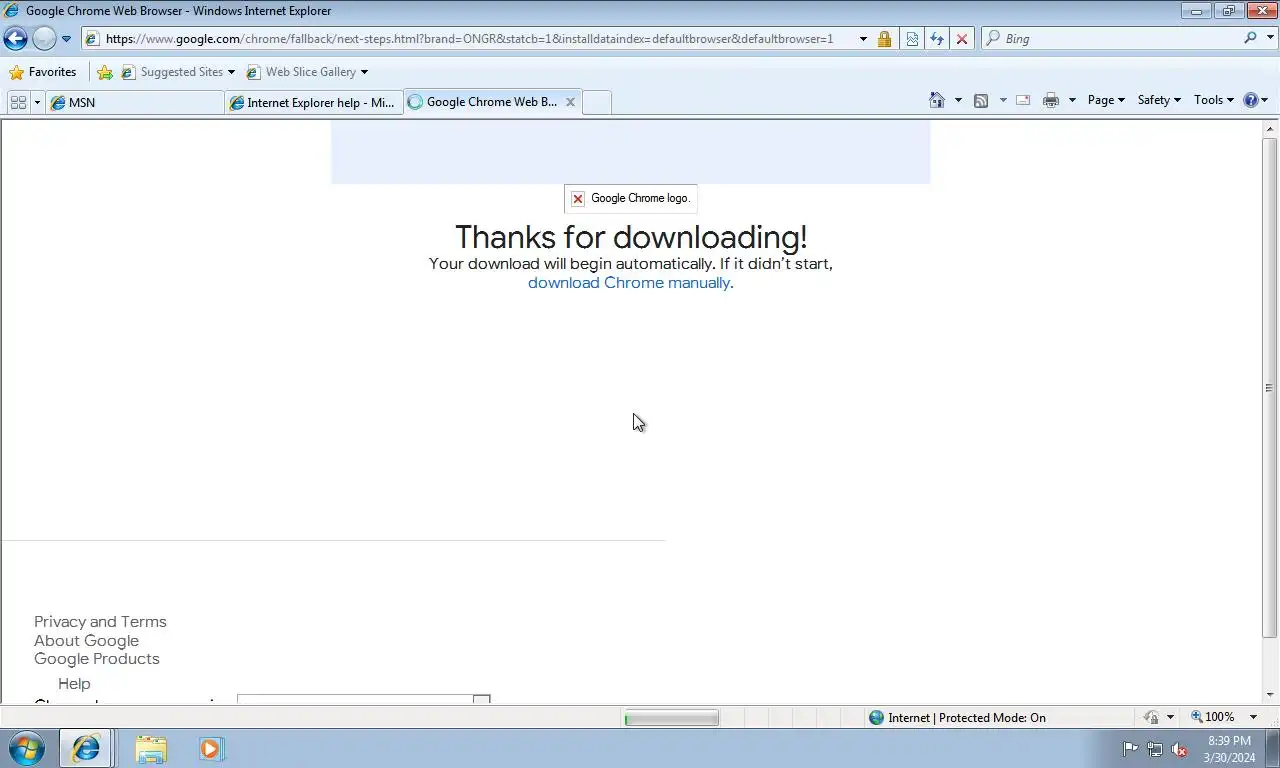Show Quick Tabs thumbnail view
1280x768 pixels.
click(x=18, y=102)
